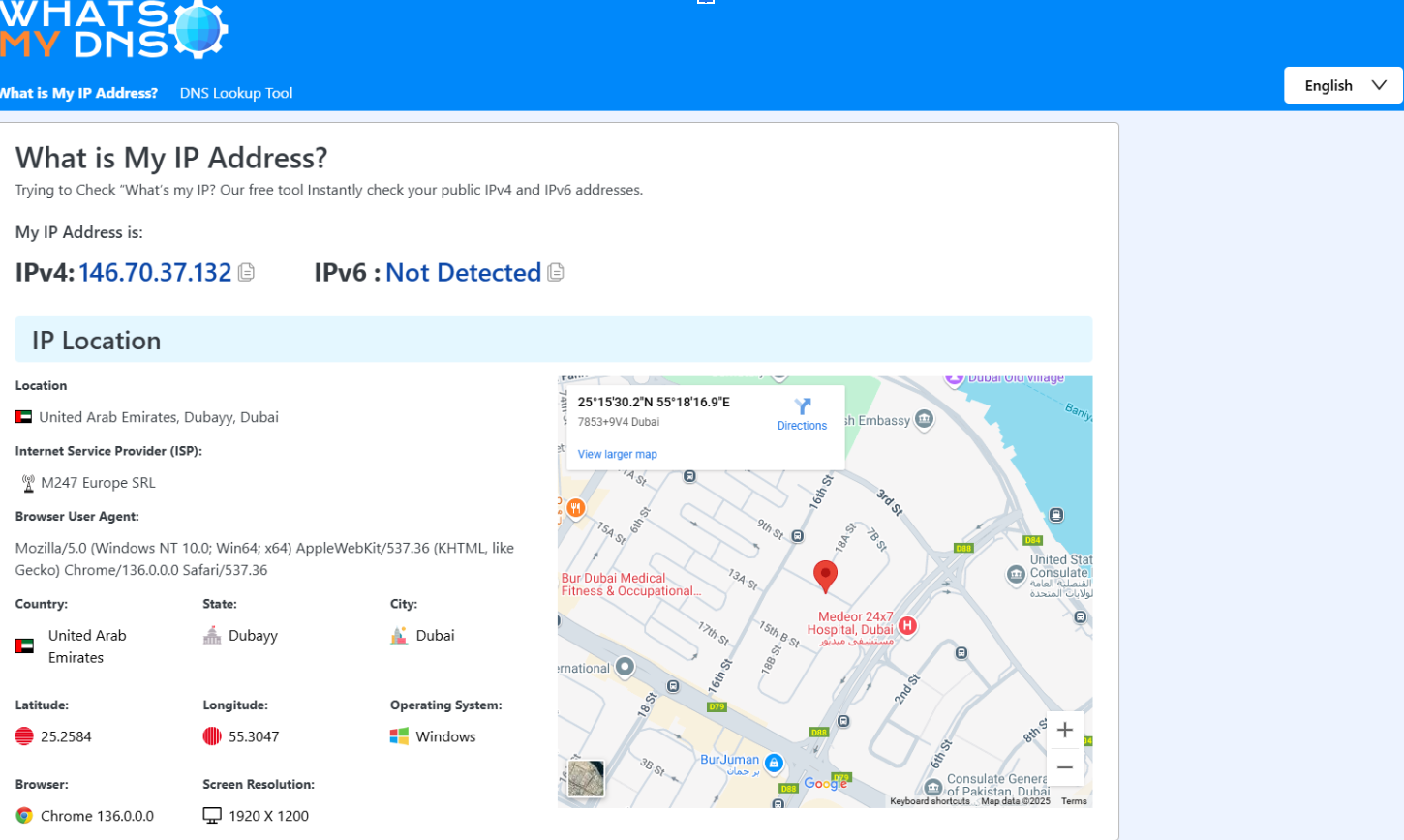Click the BurJuman metro station icon
The image size is (1404, 840).
774,764
